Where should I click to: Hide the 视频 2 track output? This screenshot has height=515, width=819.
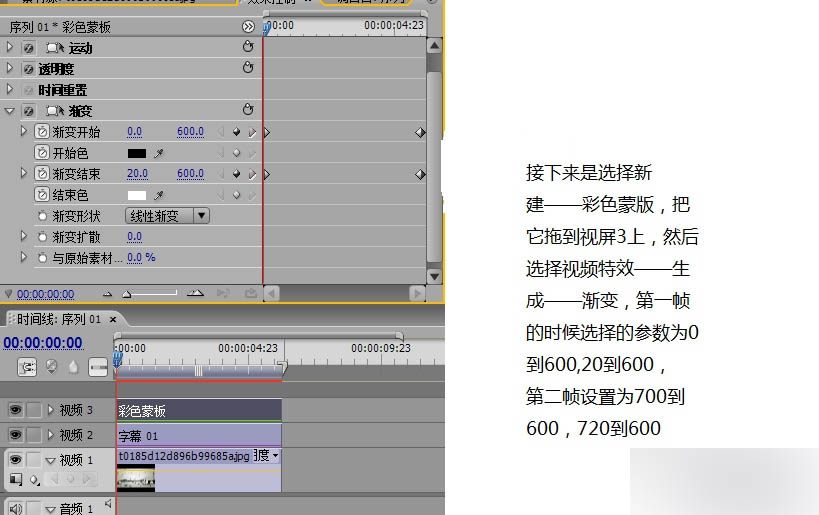(16, 435)
